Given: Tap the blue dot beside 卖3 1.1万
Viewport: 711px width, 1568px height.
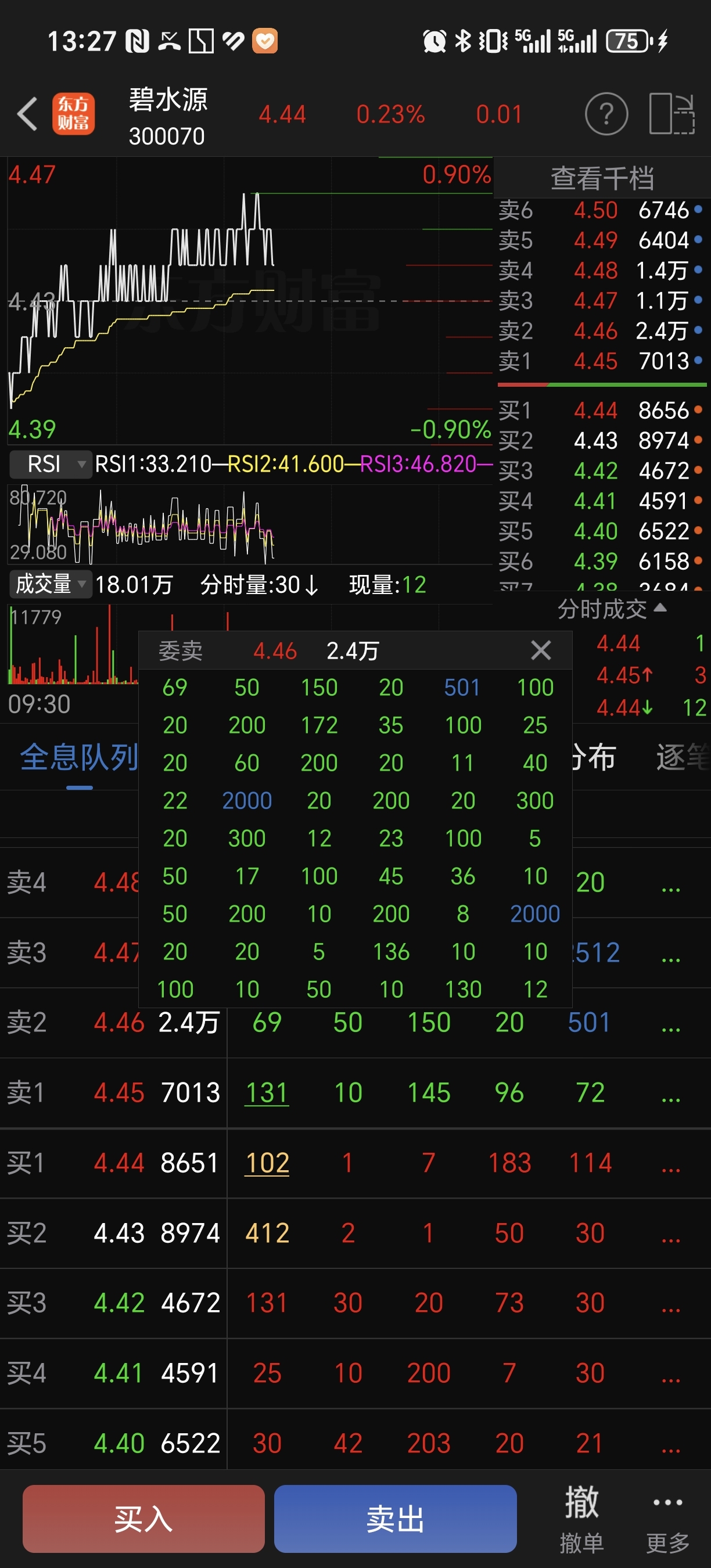Looking at the screenshot, I should tap(698, 300).
